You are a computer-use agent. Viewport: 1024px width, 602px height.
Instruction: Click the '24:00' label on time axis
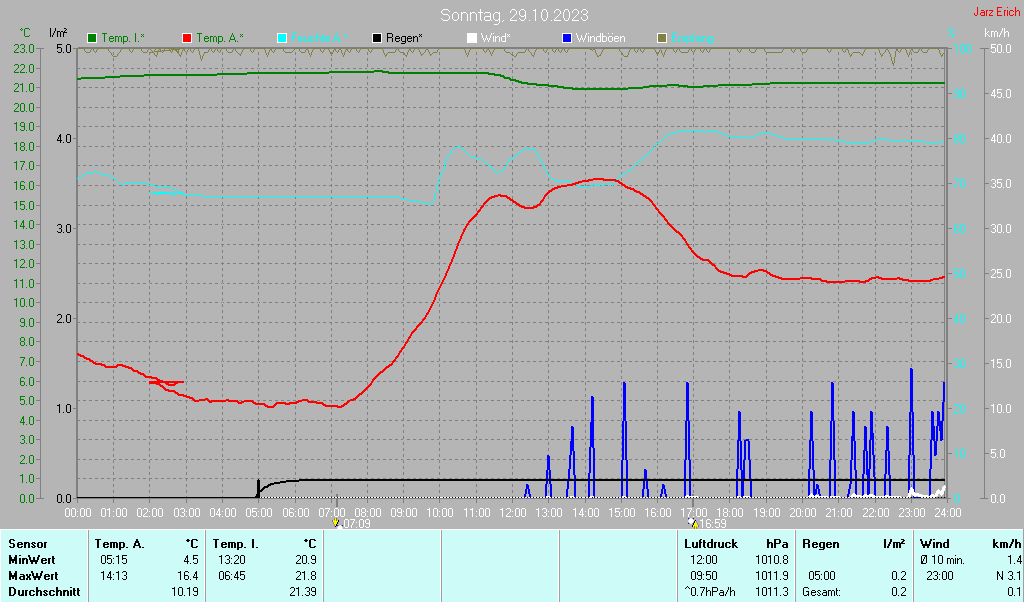coord(948,513)
